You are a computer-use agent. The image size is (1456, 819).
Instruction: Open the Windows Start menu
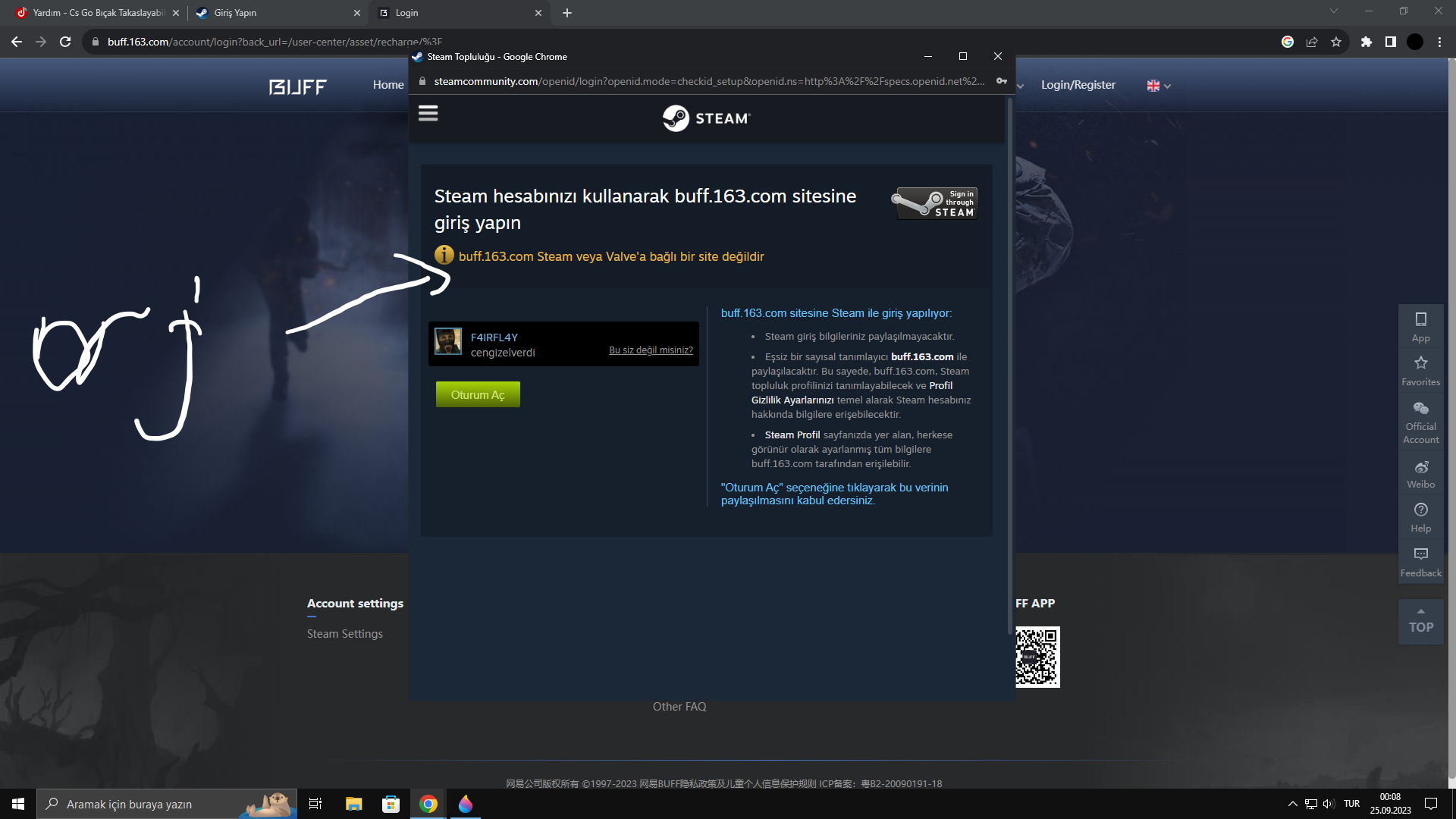point(18,804)
